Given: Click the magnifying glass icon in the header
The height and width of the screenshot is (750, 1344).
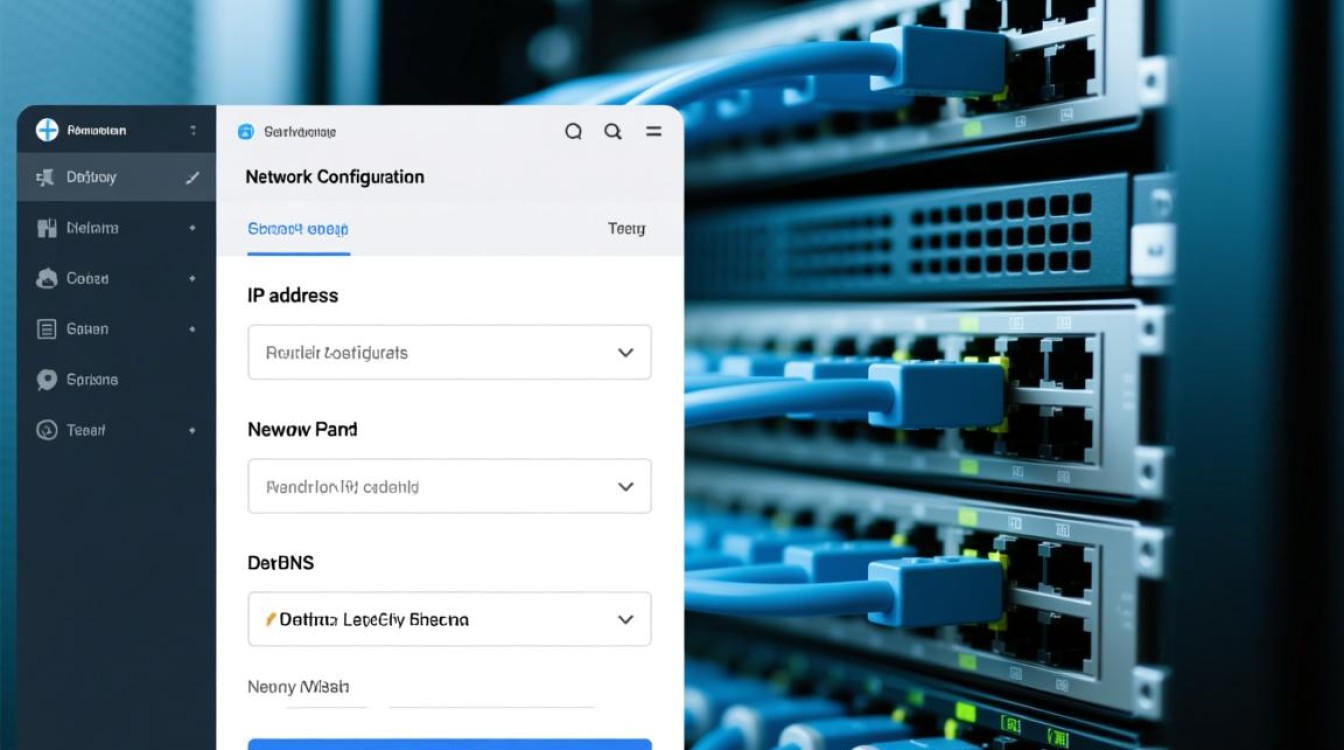Looking at the screenshot, I should click(x=613, y=131).
